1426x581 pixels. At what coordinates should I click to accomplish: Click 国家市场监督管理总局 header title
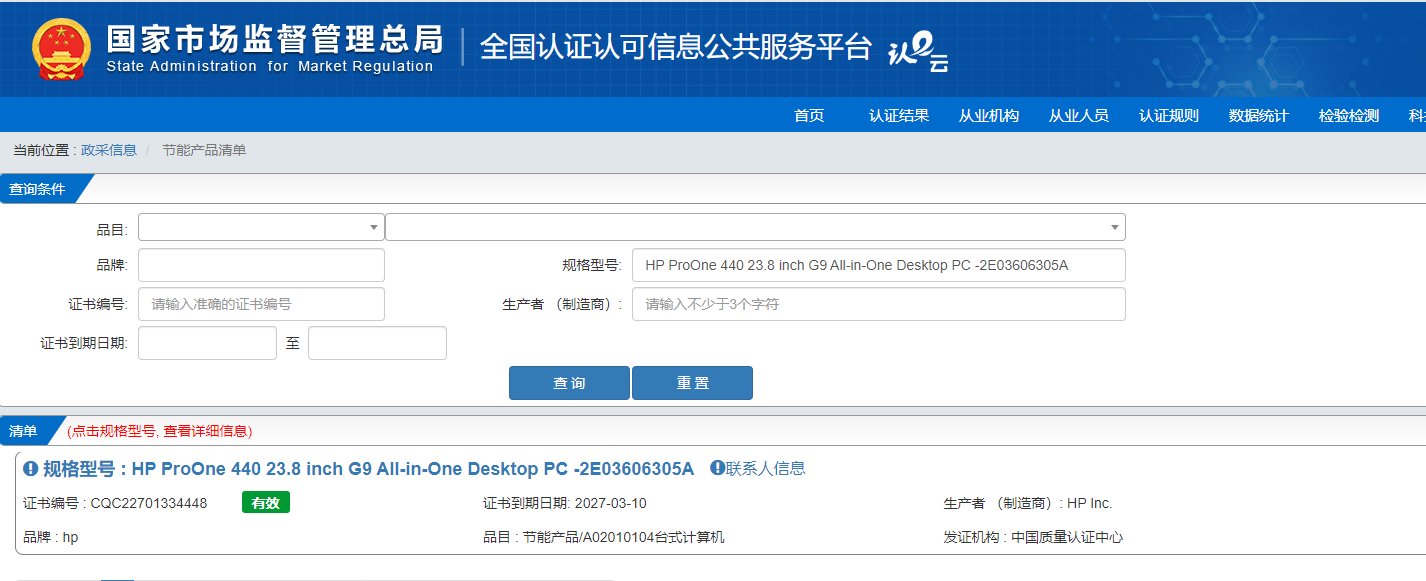[x=274, y=39]
